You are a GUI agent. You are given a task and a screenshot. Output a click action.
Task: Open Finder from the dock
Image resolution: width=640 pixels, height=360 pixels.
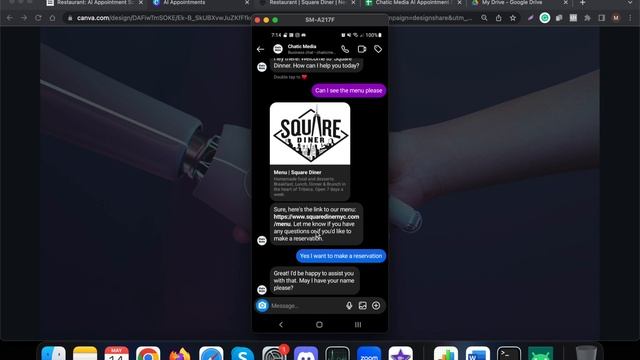[x=53, y=353]
